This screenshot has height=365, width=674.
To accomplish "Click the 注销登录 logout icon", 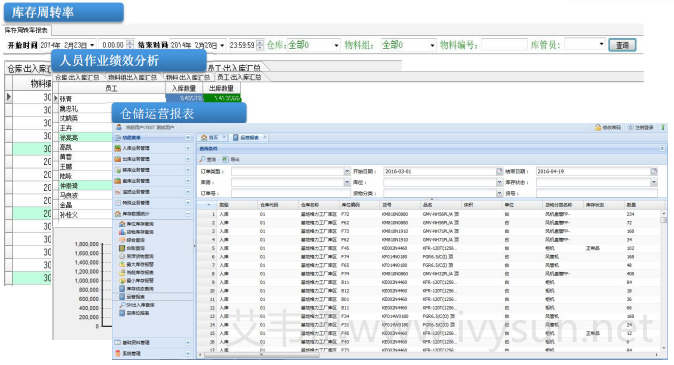I will 631,128.
